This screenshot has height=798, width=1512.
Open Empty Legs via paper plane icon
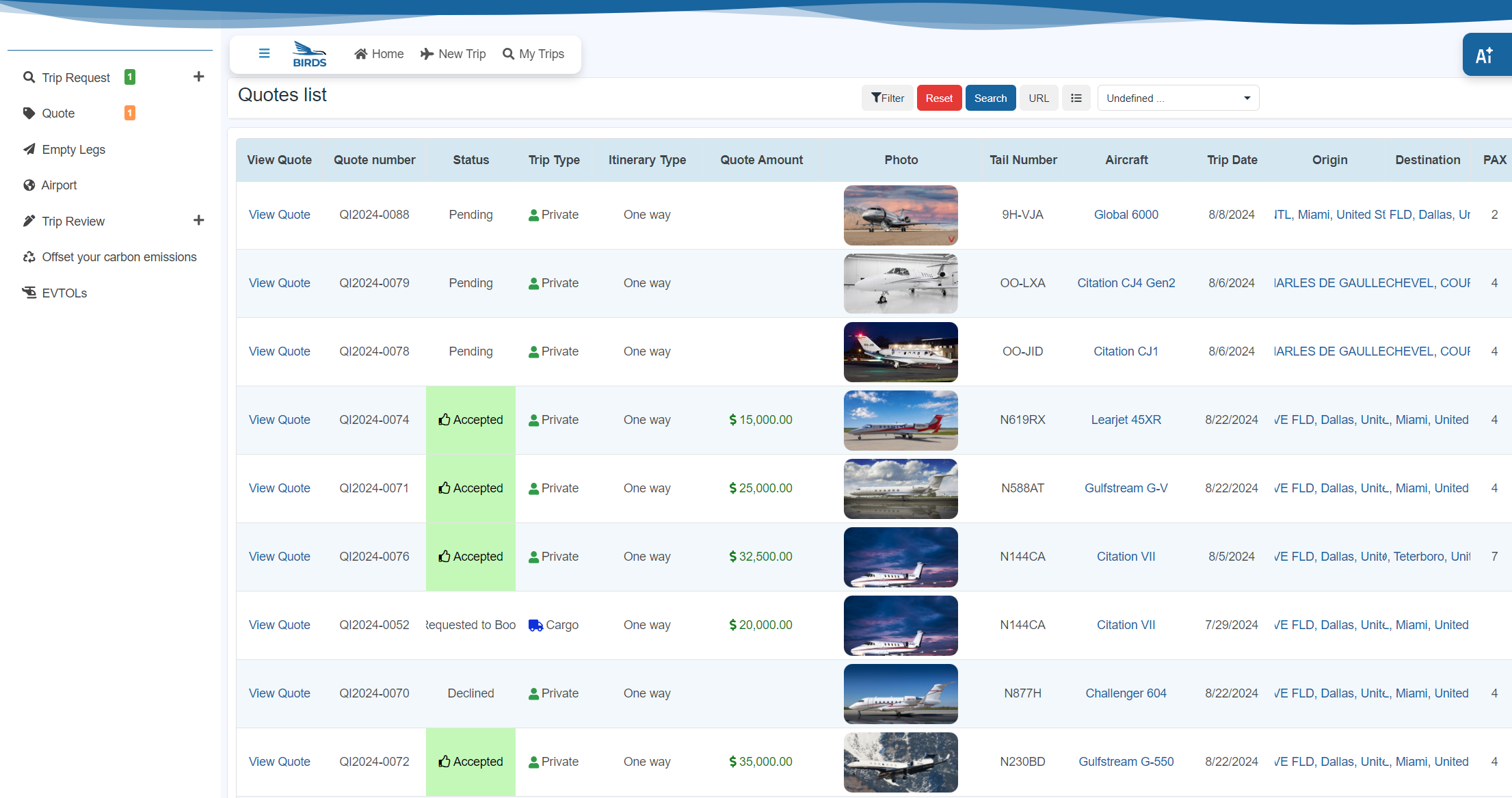pos(29,149)
